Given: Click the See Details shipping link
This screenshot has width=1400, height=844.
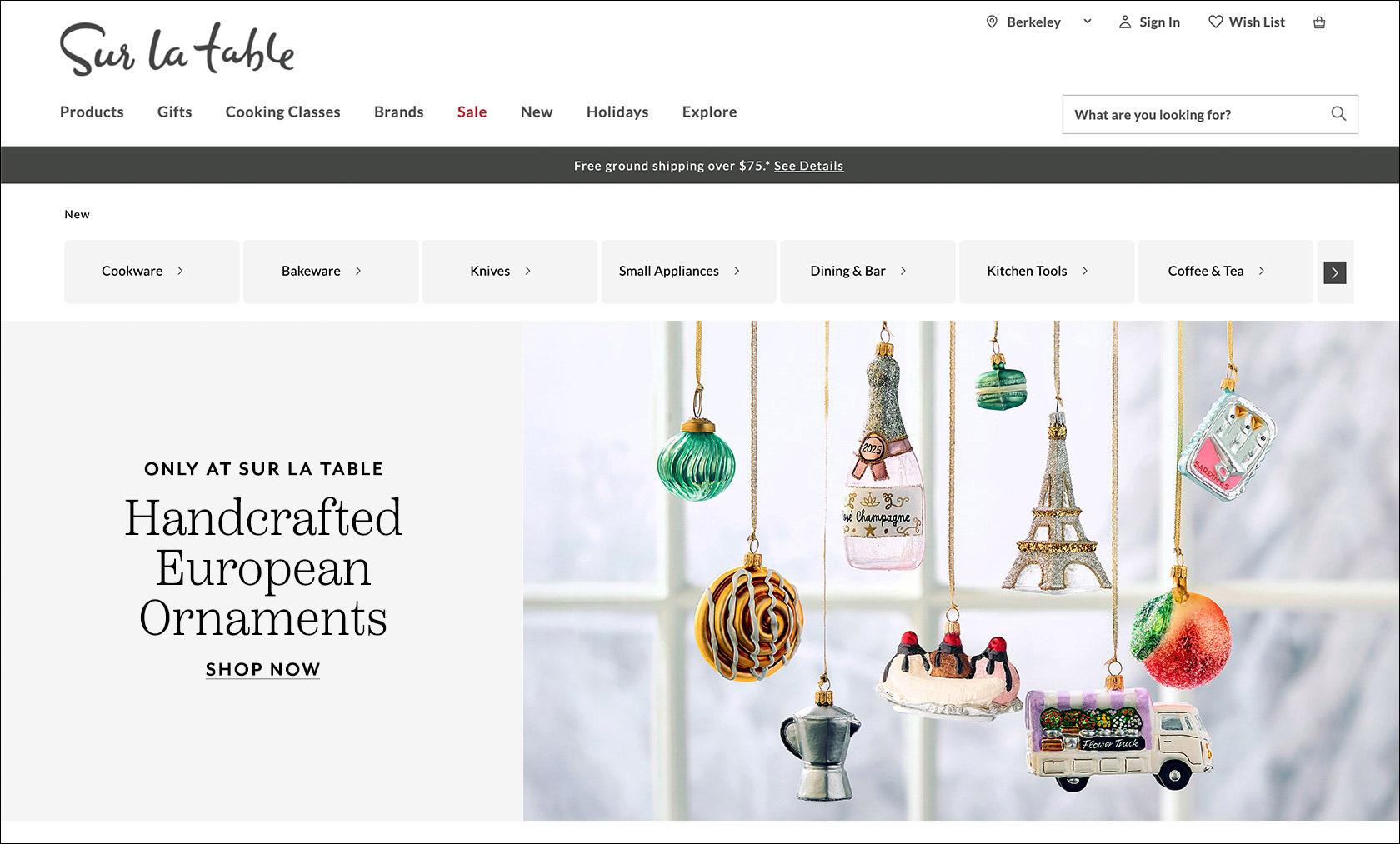Looking at the screenshot, I should pos(808,166).
